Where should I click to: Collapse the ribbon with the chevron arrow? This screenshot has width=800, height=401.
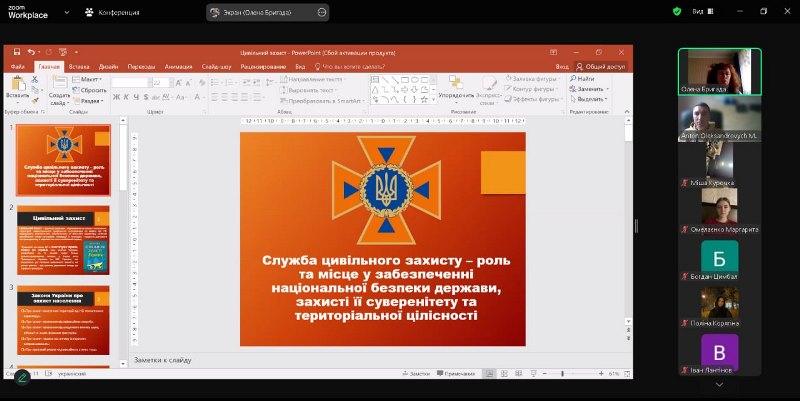pos(627,111)
